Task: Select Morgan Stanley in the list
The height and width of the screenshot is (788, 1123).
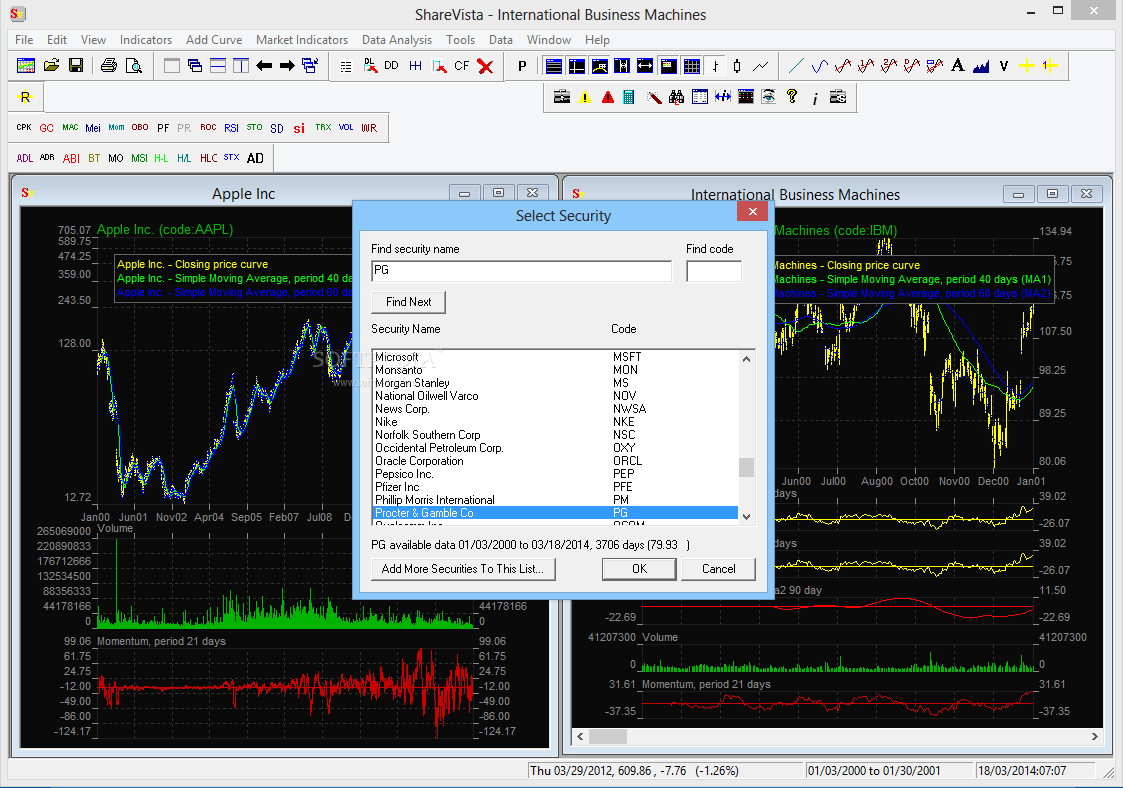Action: [x=556, y=383]
